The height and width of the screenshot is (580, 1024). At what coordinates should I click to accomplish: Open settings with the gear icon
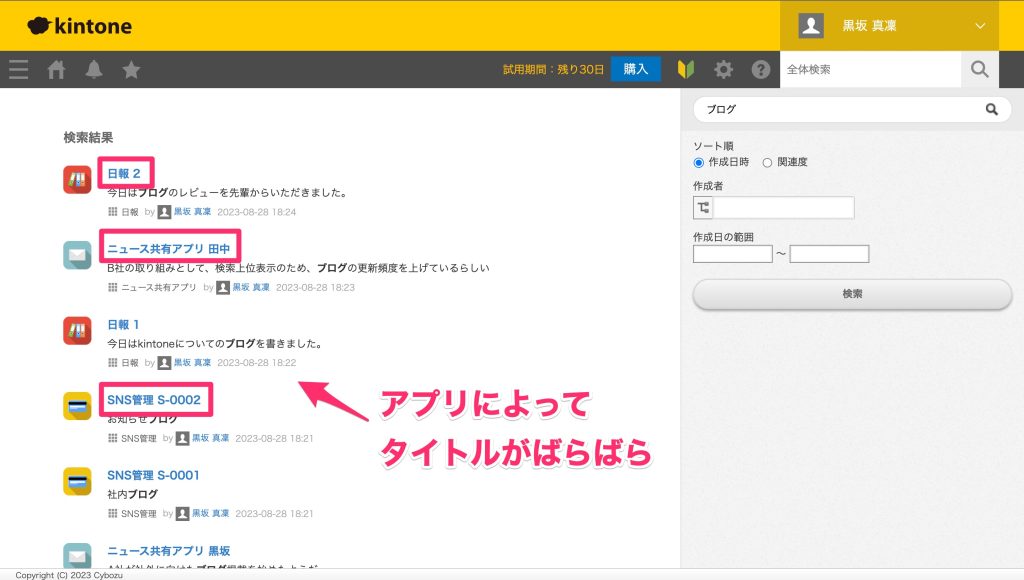tap(723, 69)
